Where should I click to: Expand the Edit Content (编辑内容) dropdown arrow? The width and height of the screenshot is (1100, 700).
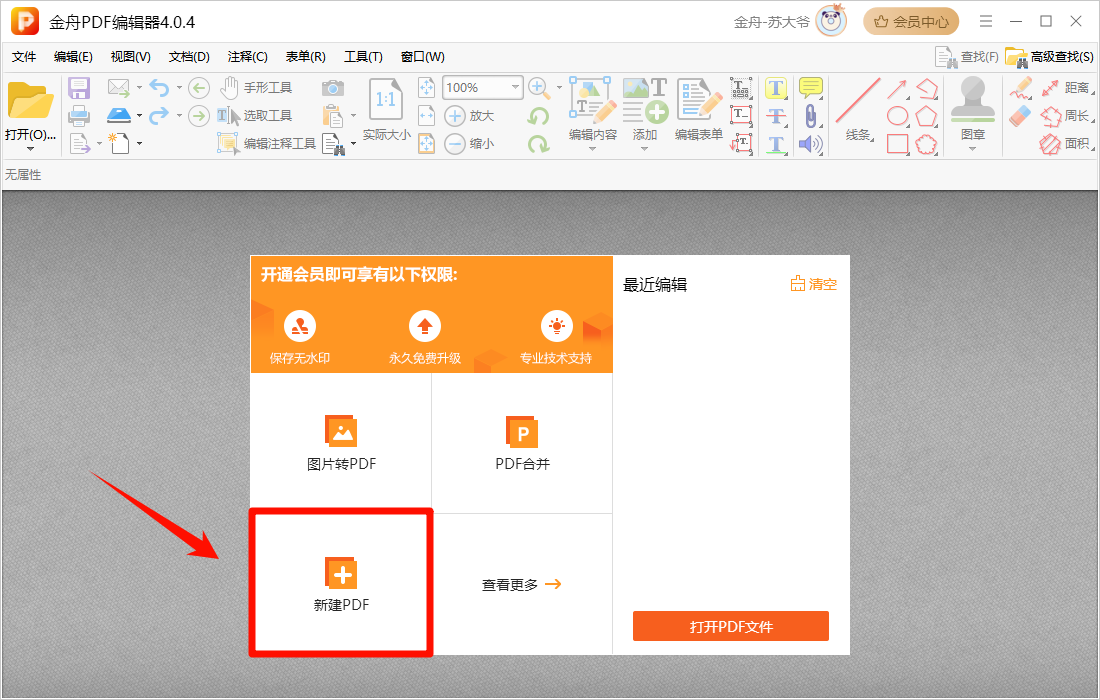(x=593, y=149)
